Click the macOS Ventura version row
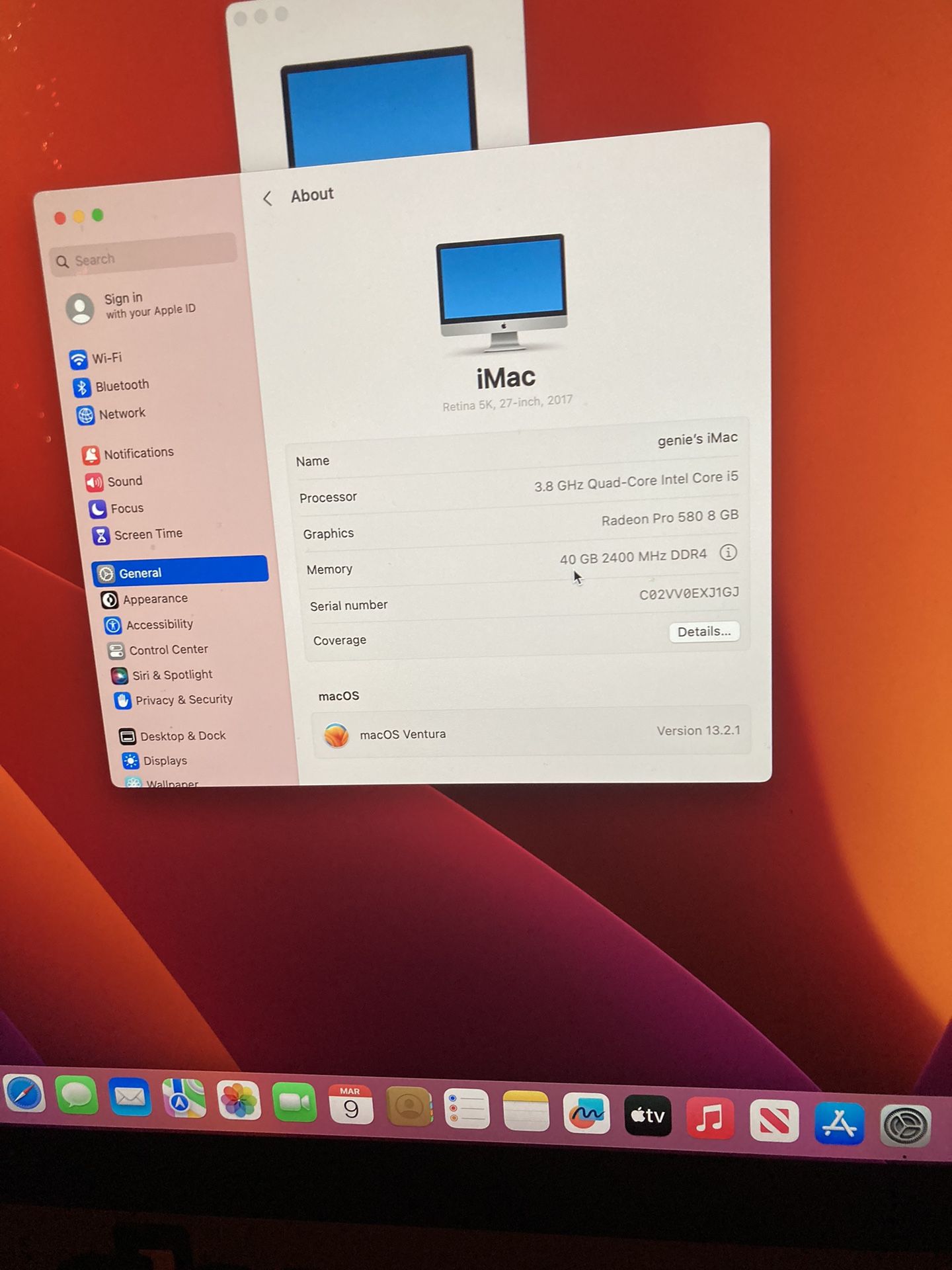The height and width of the screenshot is (1270, 952). pos(532,732)
